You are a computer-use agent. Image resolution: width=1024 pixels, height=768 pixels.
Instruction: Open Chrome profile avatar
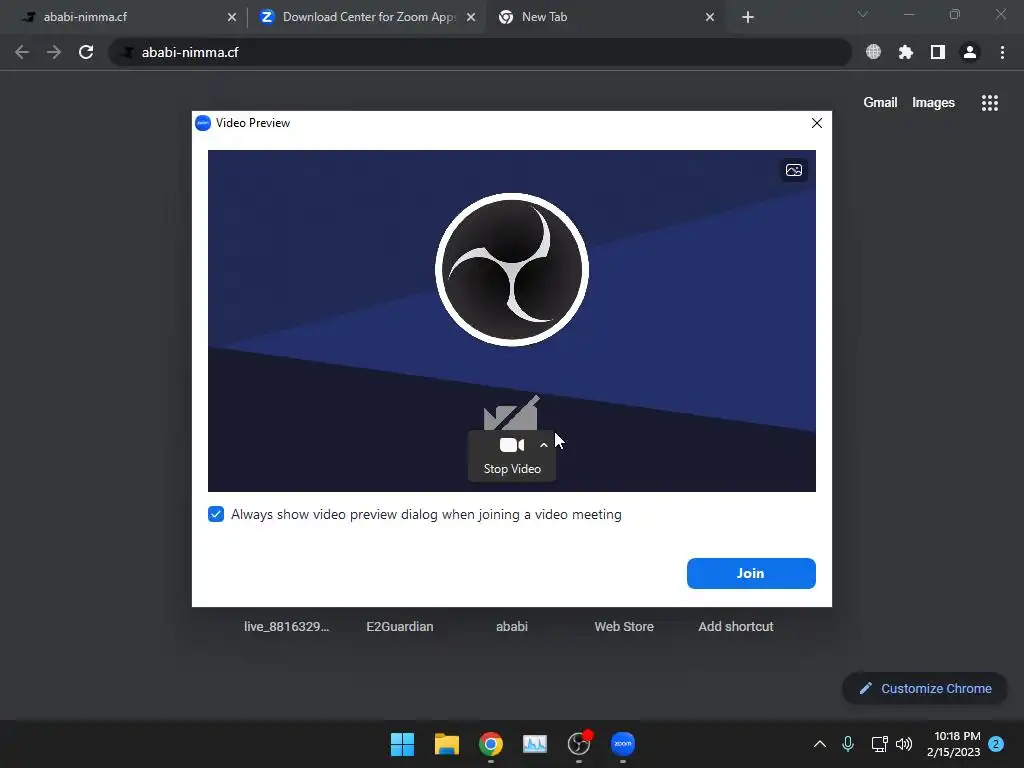click(x=970, y=52)
